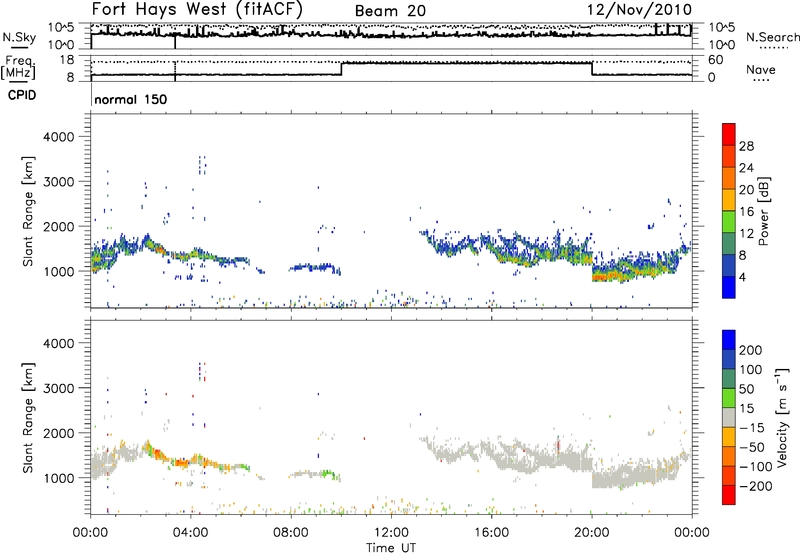Viewport: 800px width, 554px height.
Task: Click the '08:00' time axis tick label
Action: 291,533
